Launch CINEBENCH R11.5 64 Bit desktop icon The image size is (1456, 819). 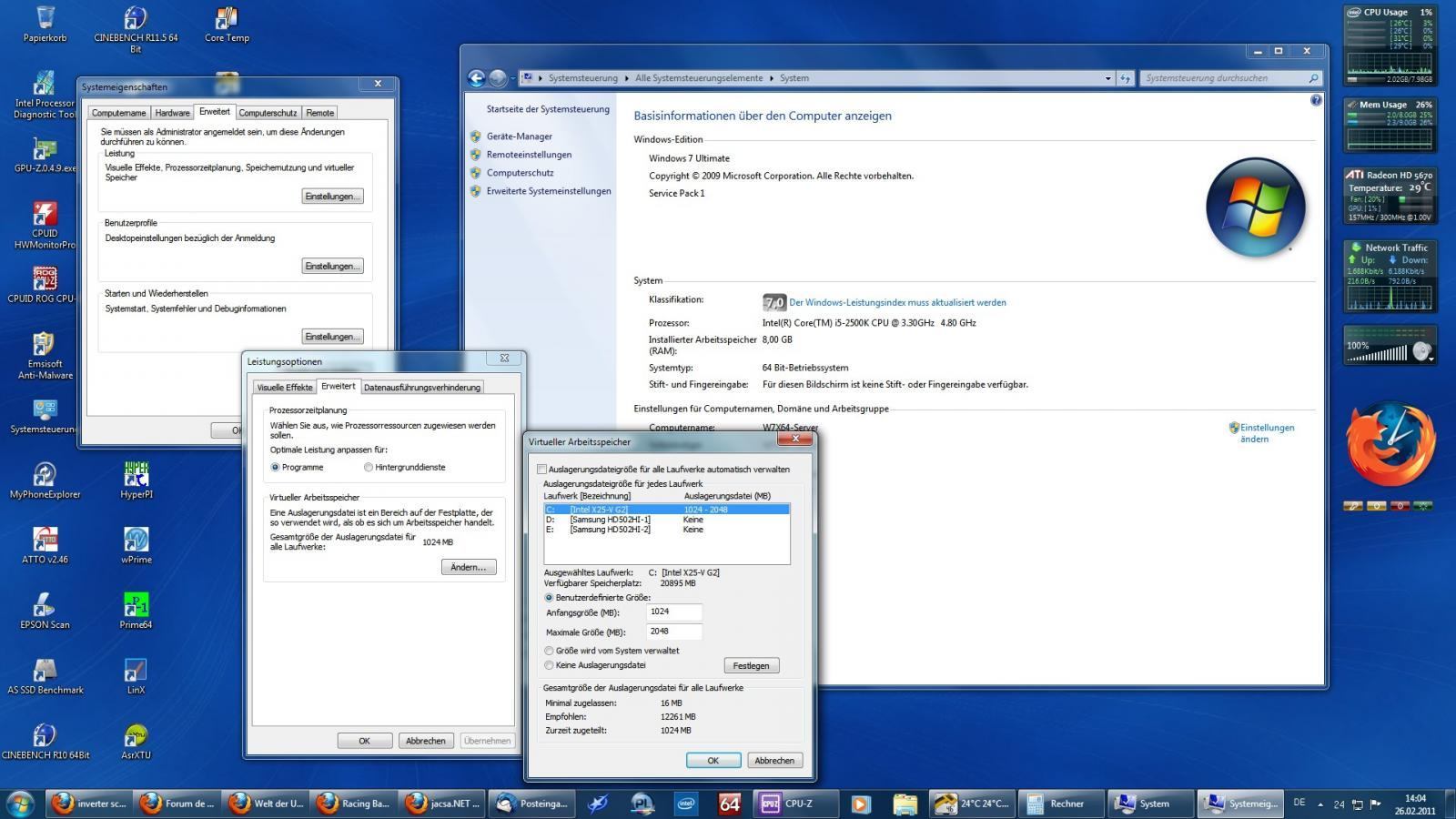click(x=136, y=28)
